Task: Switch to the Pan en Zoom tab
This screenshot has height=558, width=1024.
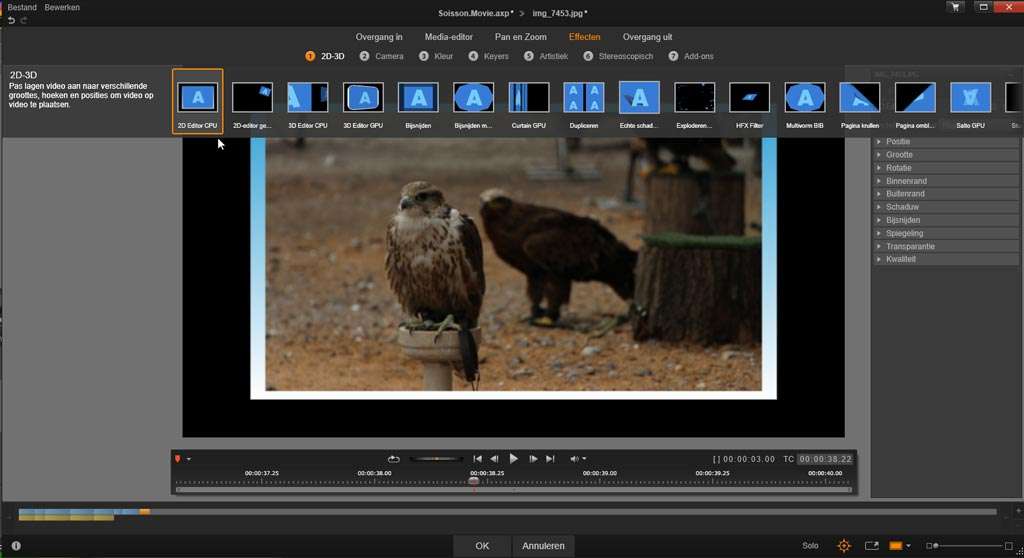Action: tap(519, 37)
